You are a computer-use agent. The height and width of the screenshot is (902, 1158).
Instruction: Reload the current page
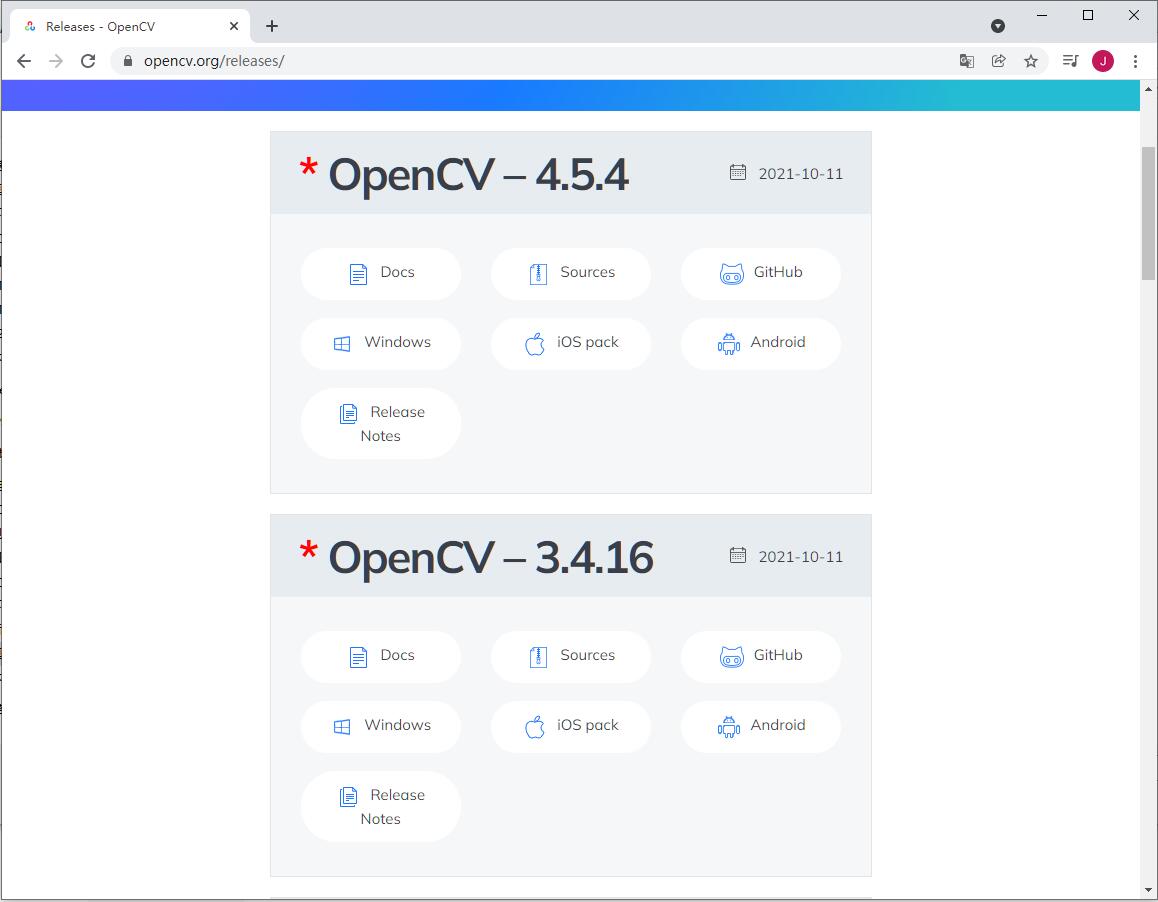pos(88,61)
